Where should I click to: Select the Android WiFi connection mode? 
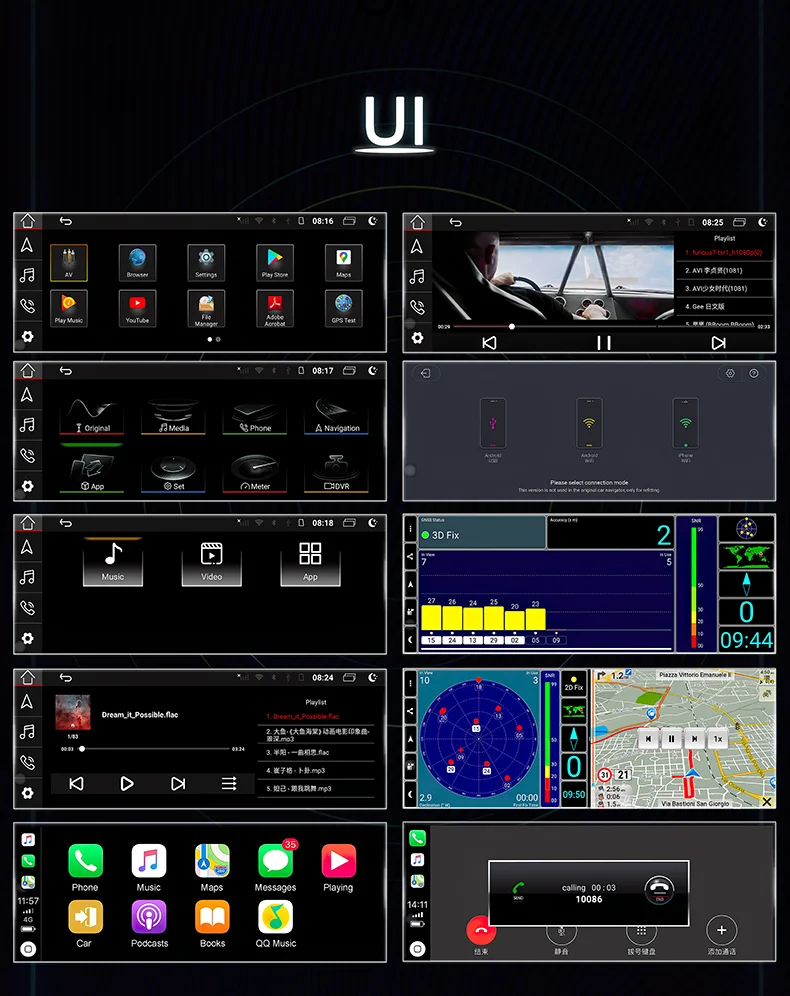click(x=589, y=429)
